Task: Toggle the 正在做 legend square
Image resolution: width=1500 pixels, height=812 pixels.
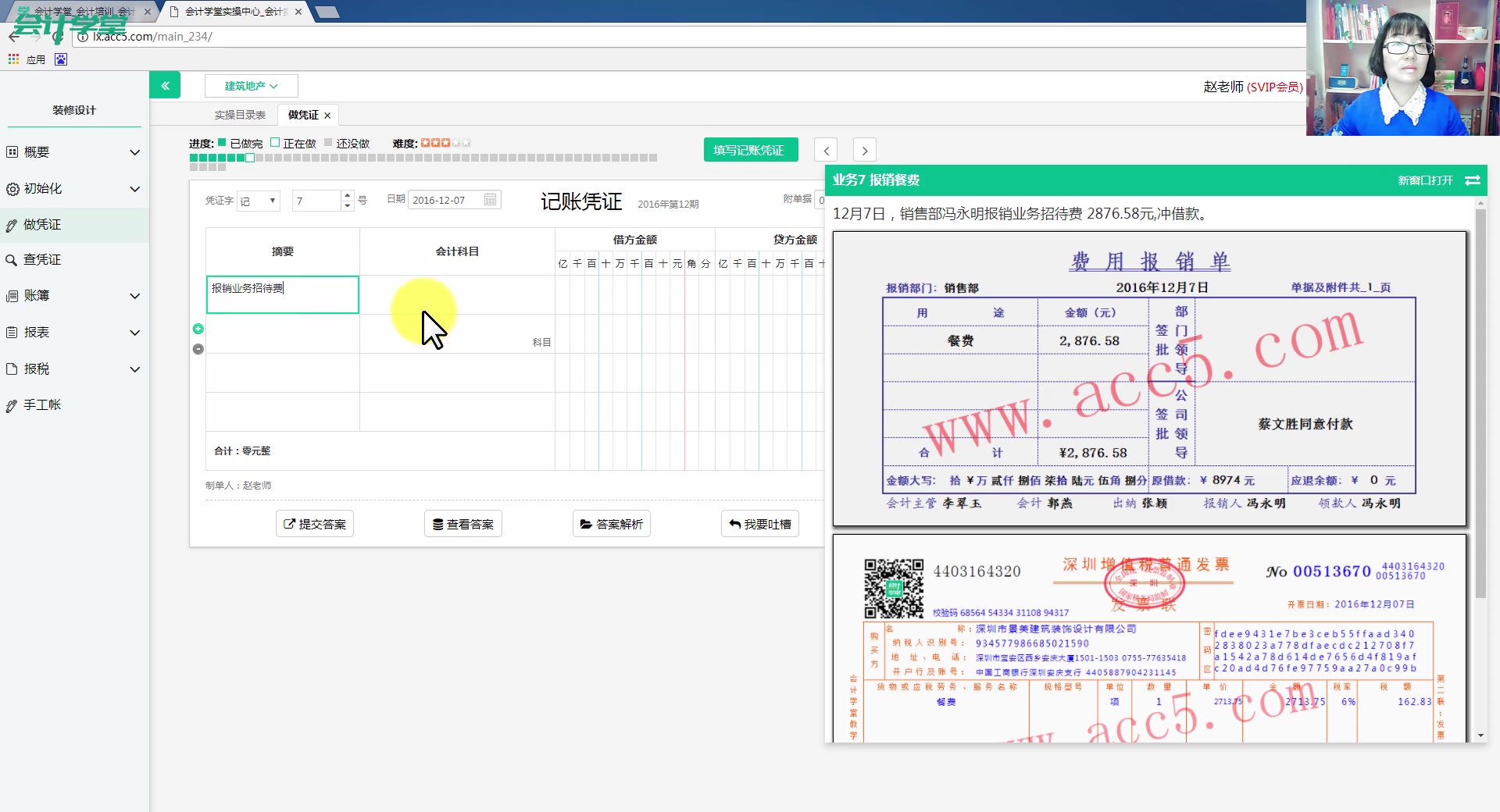Action: (x=274, y=142)
